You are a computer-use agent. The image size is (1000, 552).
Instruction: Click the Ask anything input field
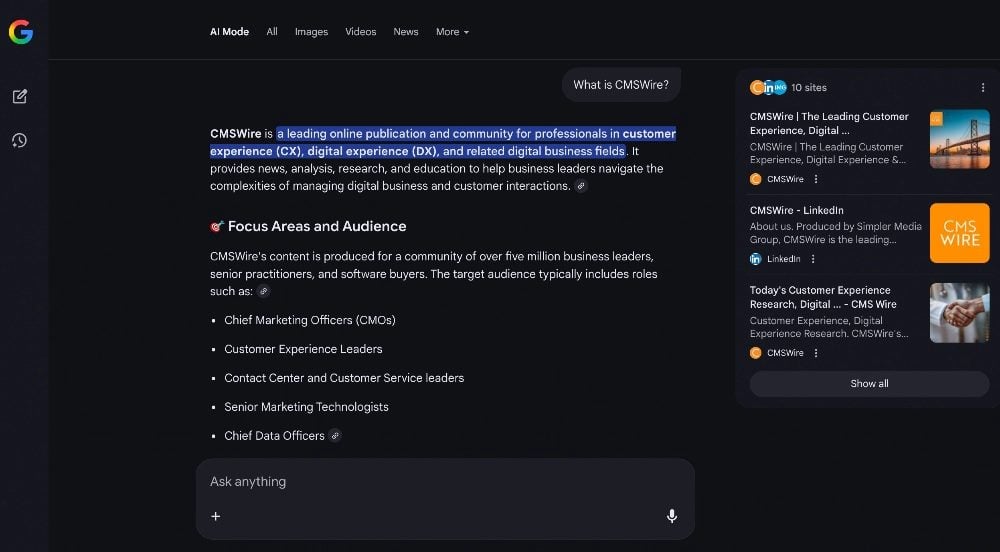pyautogui.click(x=445, y=482)
